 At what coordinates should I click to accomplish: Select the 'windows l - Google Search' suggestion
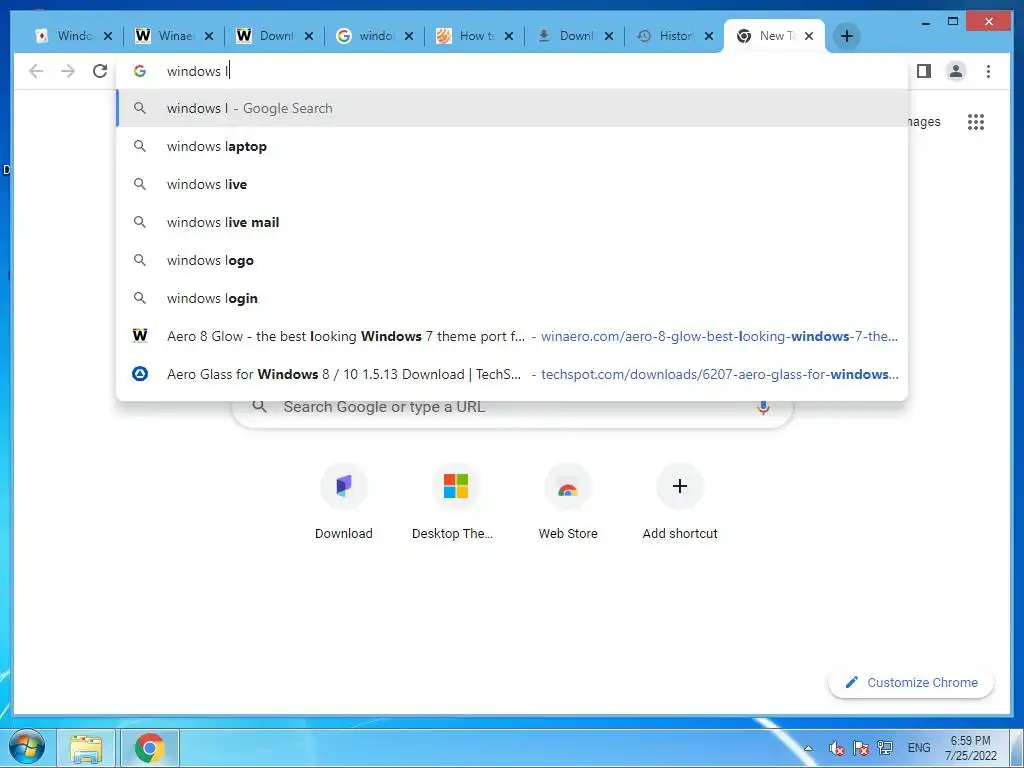tap(512, 108)
